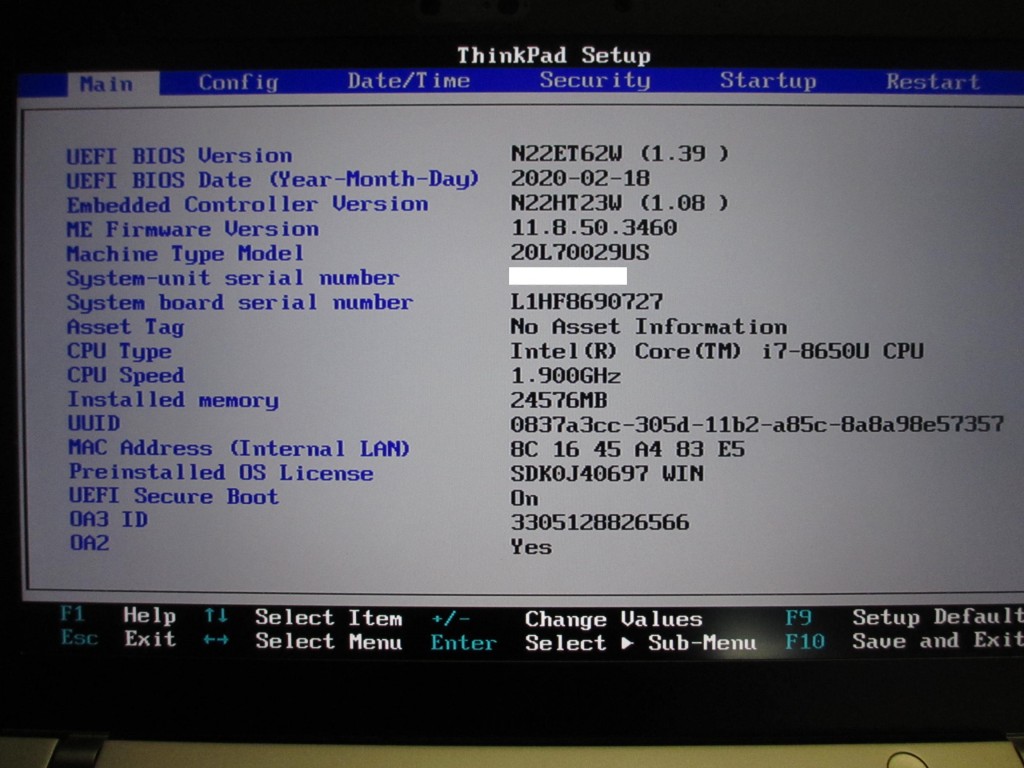Screen dimensions: 1024x768
Task: Click the F1 key hint
Action: tap(72, 614)
